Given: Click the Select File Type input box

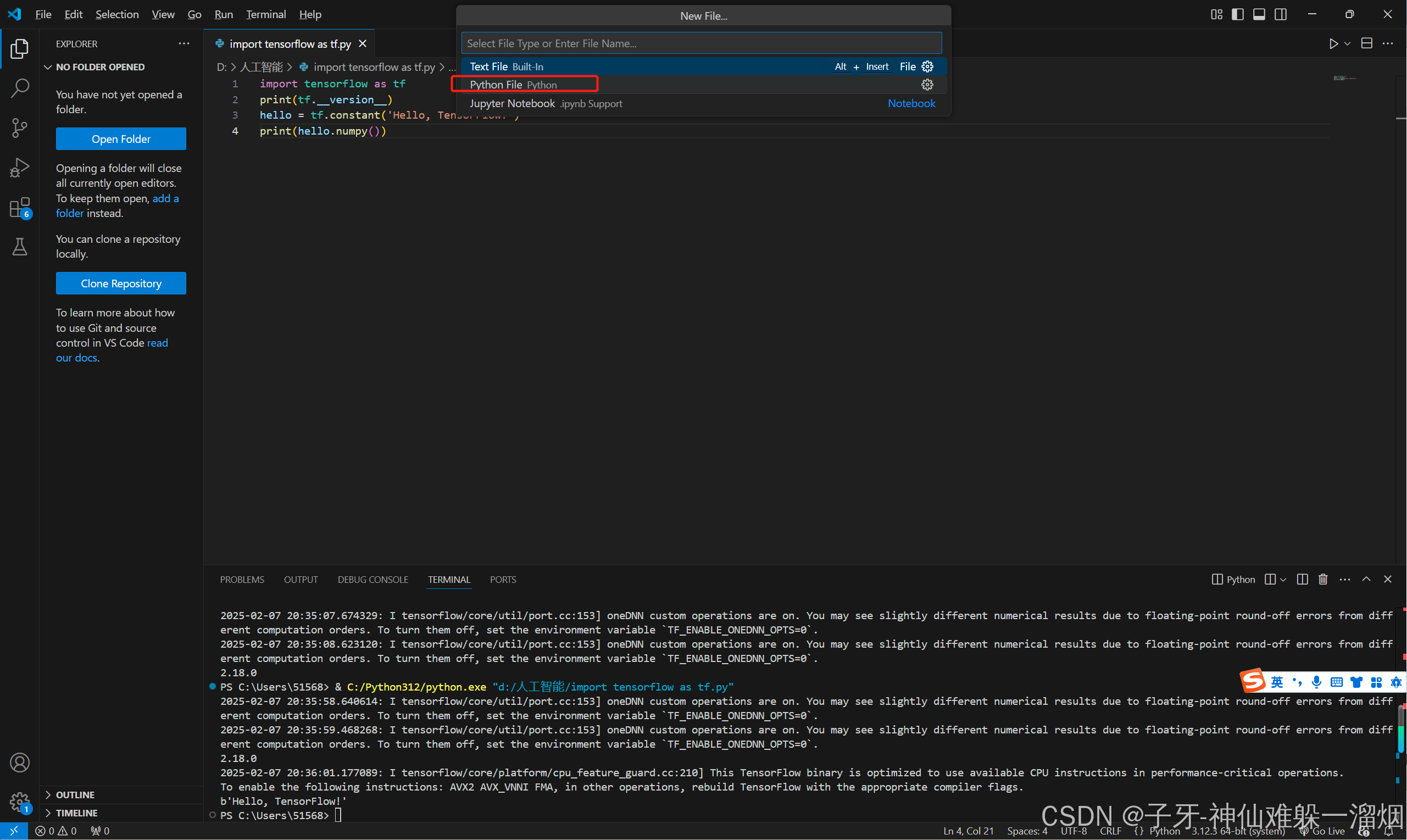Looking at the screenshot, I should point(700,43).
